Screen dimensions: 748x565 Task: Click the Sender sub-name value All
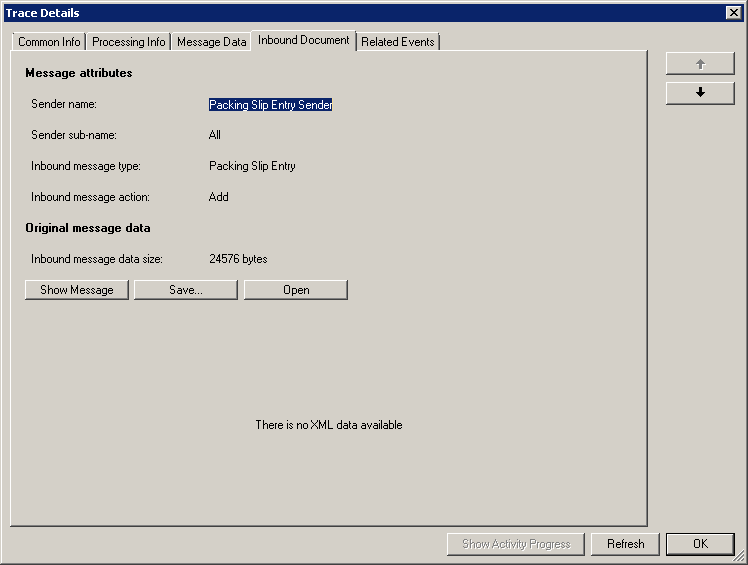pyautogui.click(x=215, y=135)
